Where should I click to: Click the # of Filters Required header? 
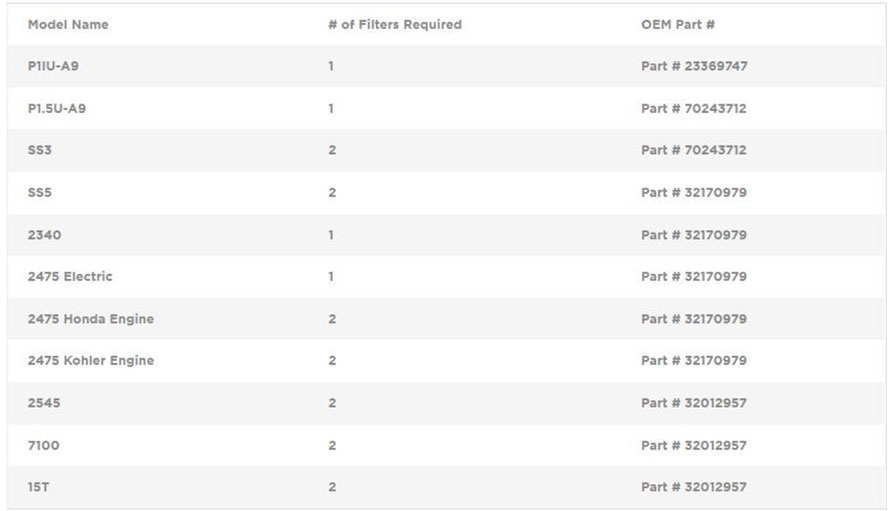[x=394, y=24]
